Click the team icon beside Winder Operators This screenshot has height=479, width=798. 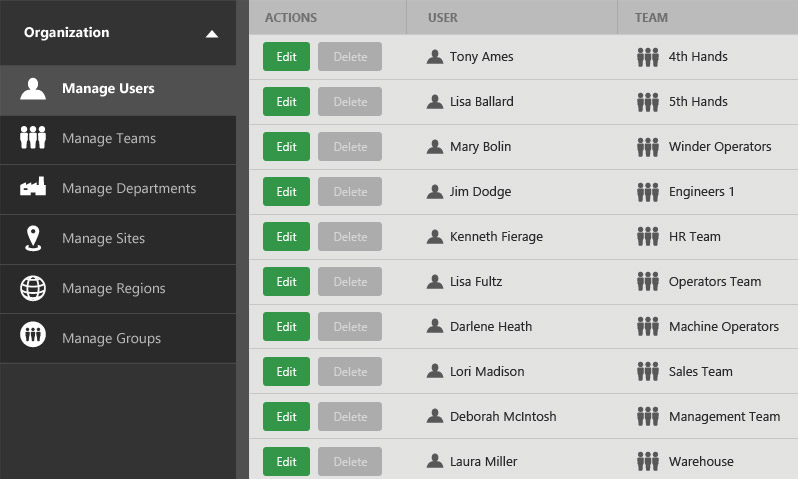coord(648,147)
